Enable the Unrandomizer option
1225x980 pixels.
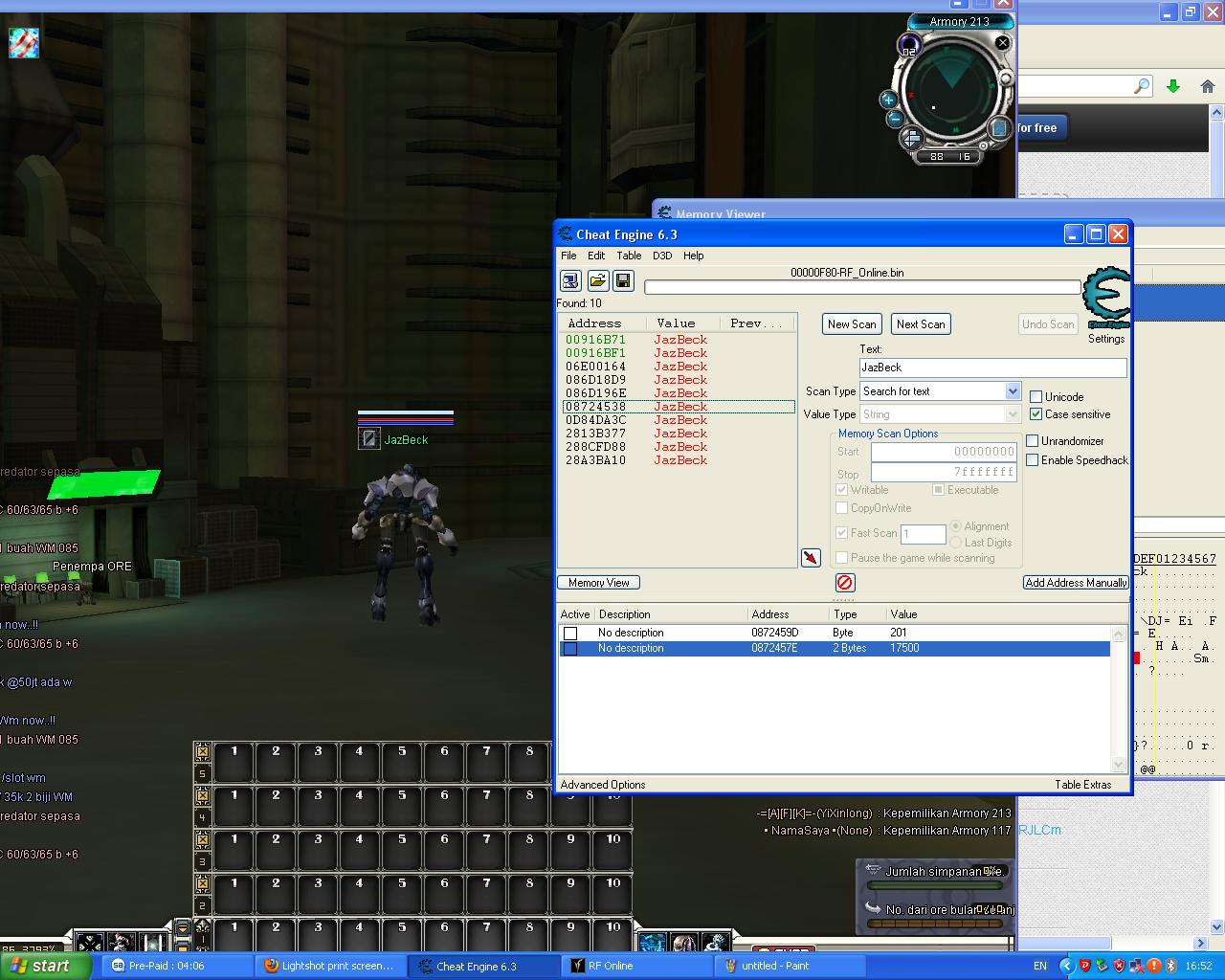point(1033,441)
